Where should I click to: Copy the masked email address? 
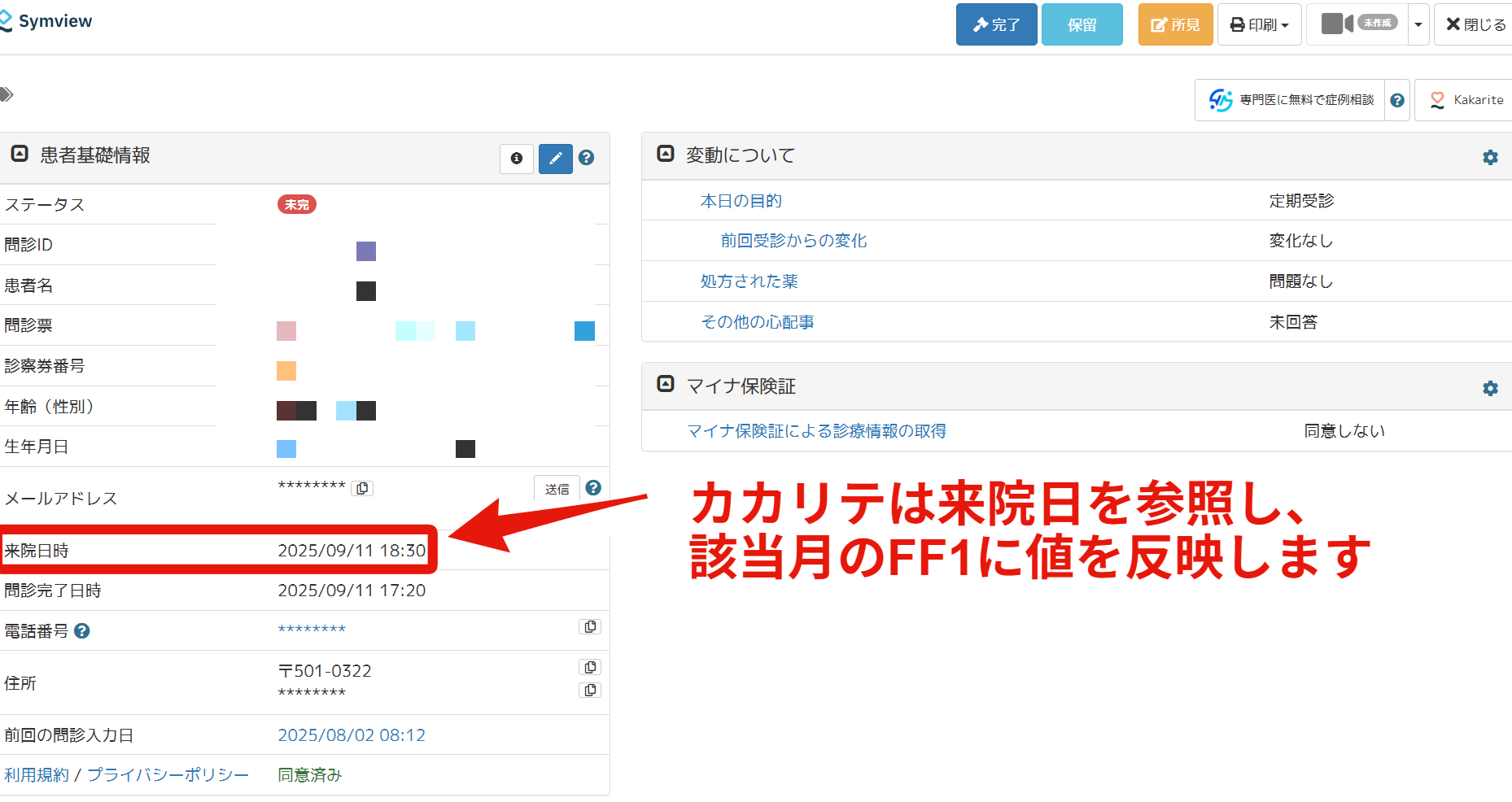[362, 488]
